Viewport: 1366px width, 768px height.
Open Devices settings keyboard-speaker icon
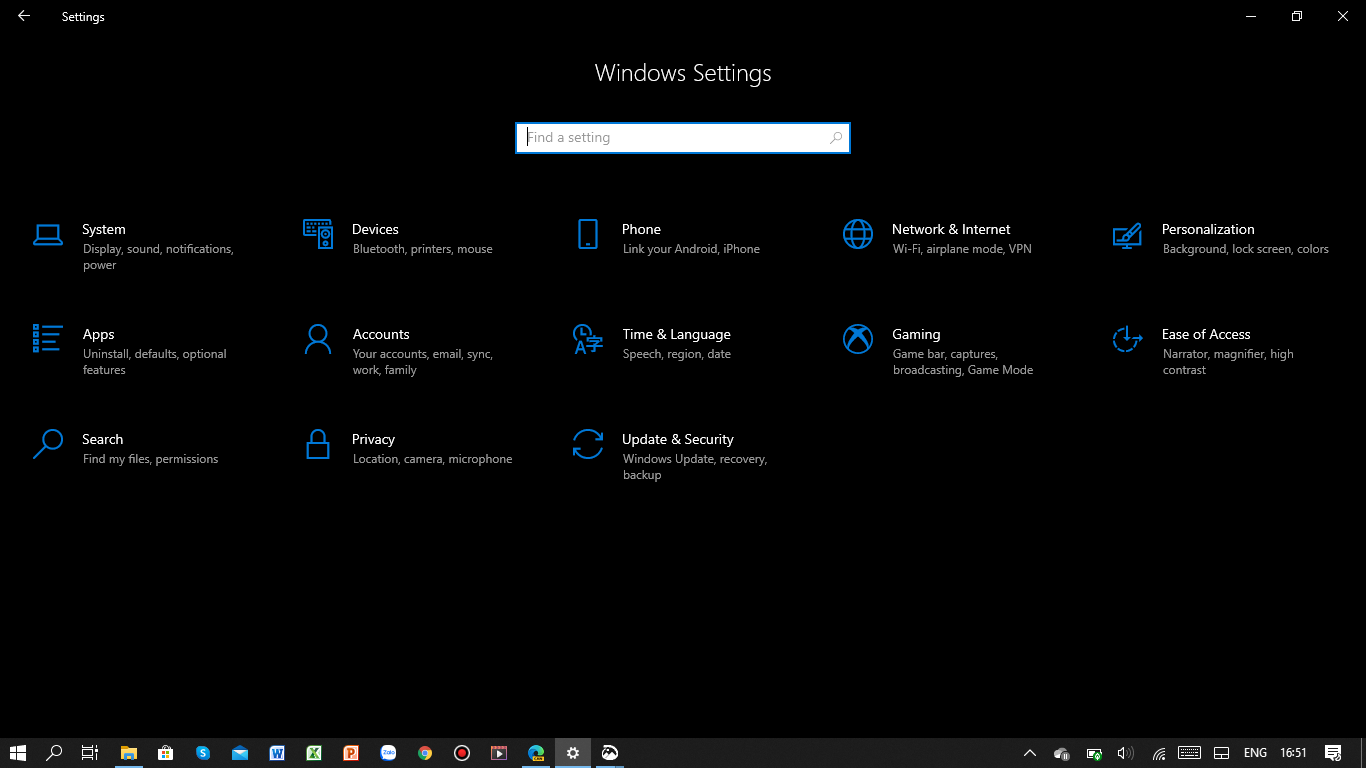pyautogui.click(x=318, y=234)
